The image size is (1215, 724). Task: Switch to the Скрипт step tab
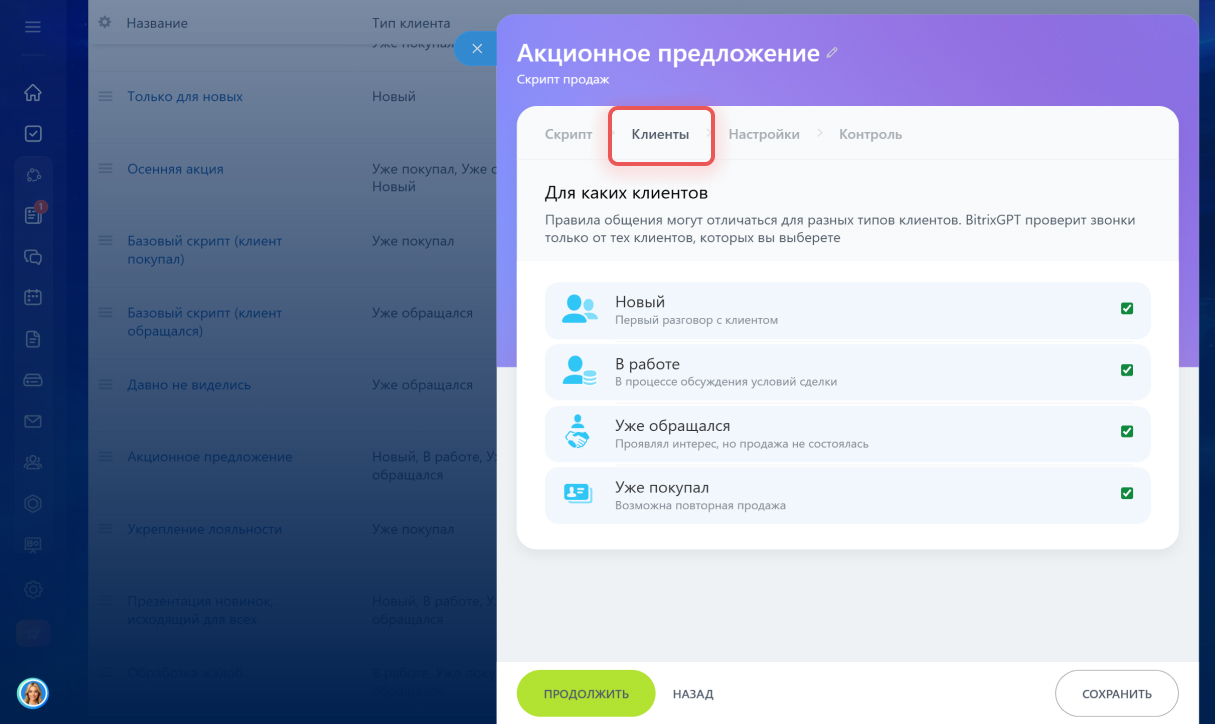[x=568, y=134]
